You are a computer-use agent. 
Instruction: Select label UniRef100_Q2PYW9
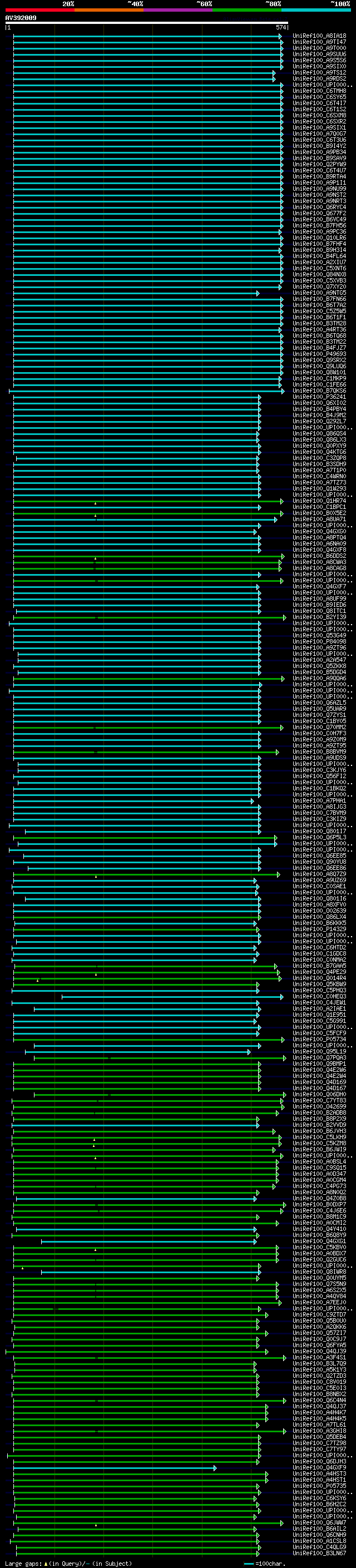point(319,164)
